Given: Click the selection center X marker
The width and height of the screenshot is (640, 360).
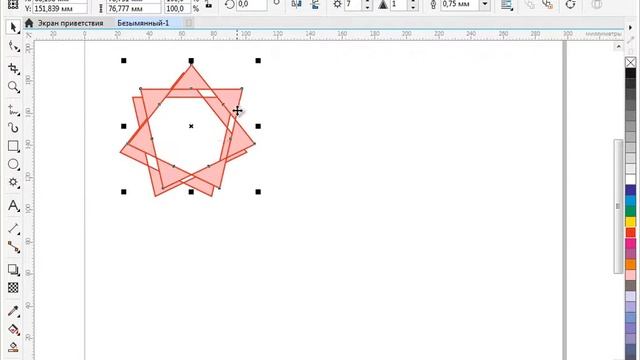Looking at the screenshot, I should click(x=191, y=126).
